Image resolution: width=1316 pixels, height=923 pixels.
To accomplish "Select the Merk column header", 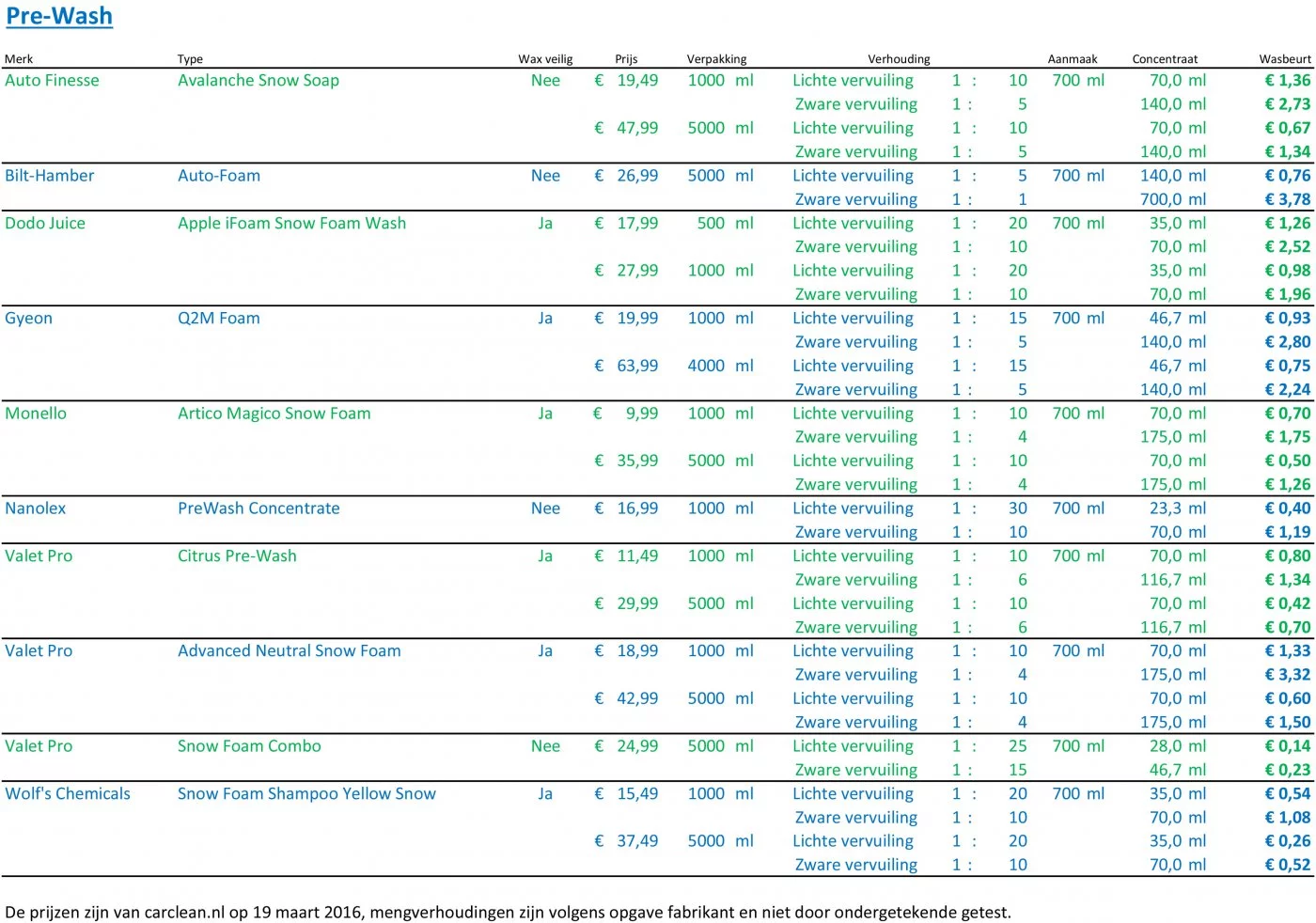I will (x=19, y=58).
